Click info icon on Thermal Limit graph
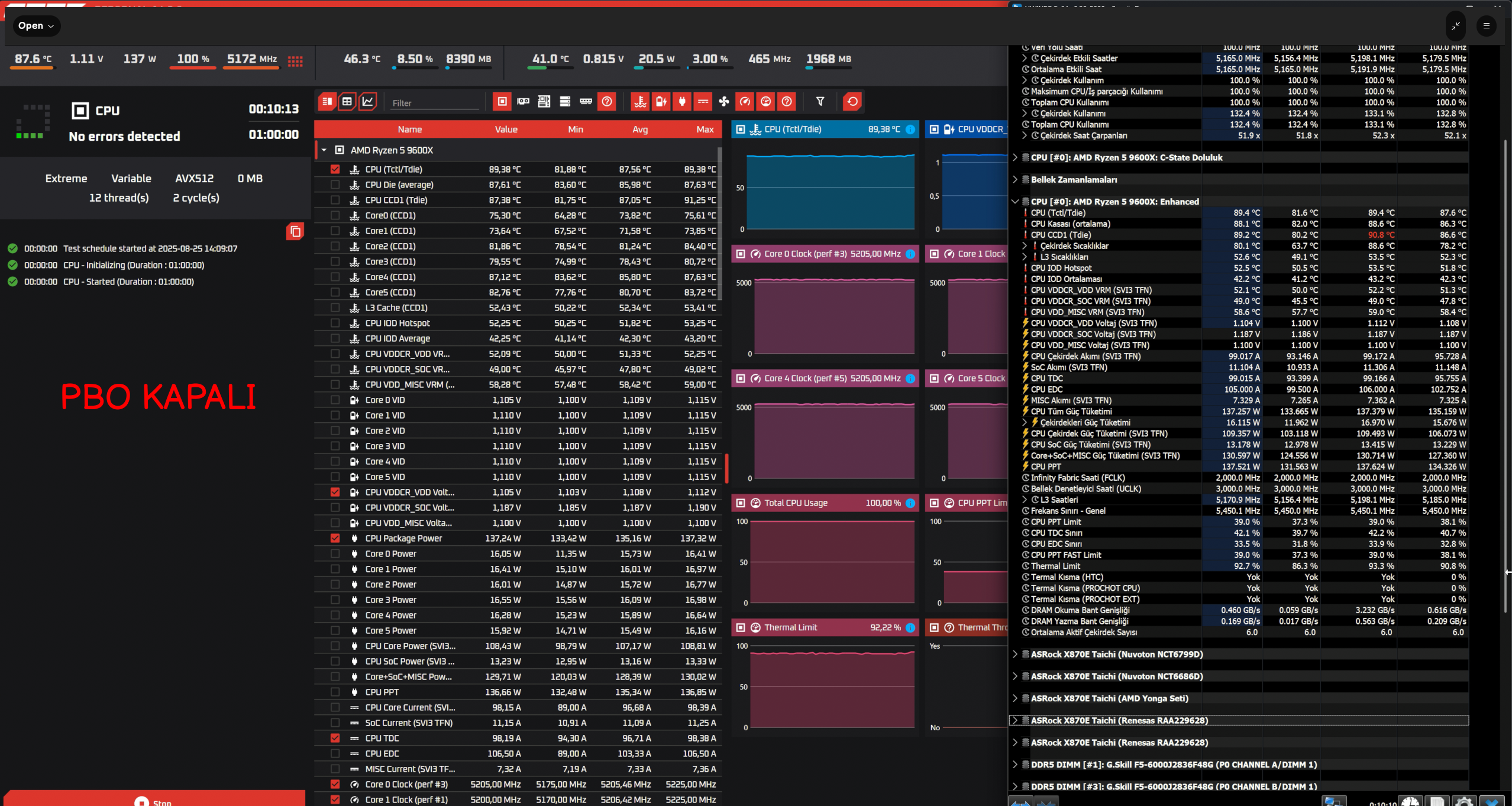 tap(910, 628)
